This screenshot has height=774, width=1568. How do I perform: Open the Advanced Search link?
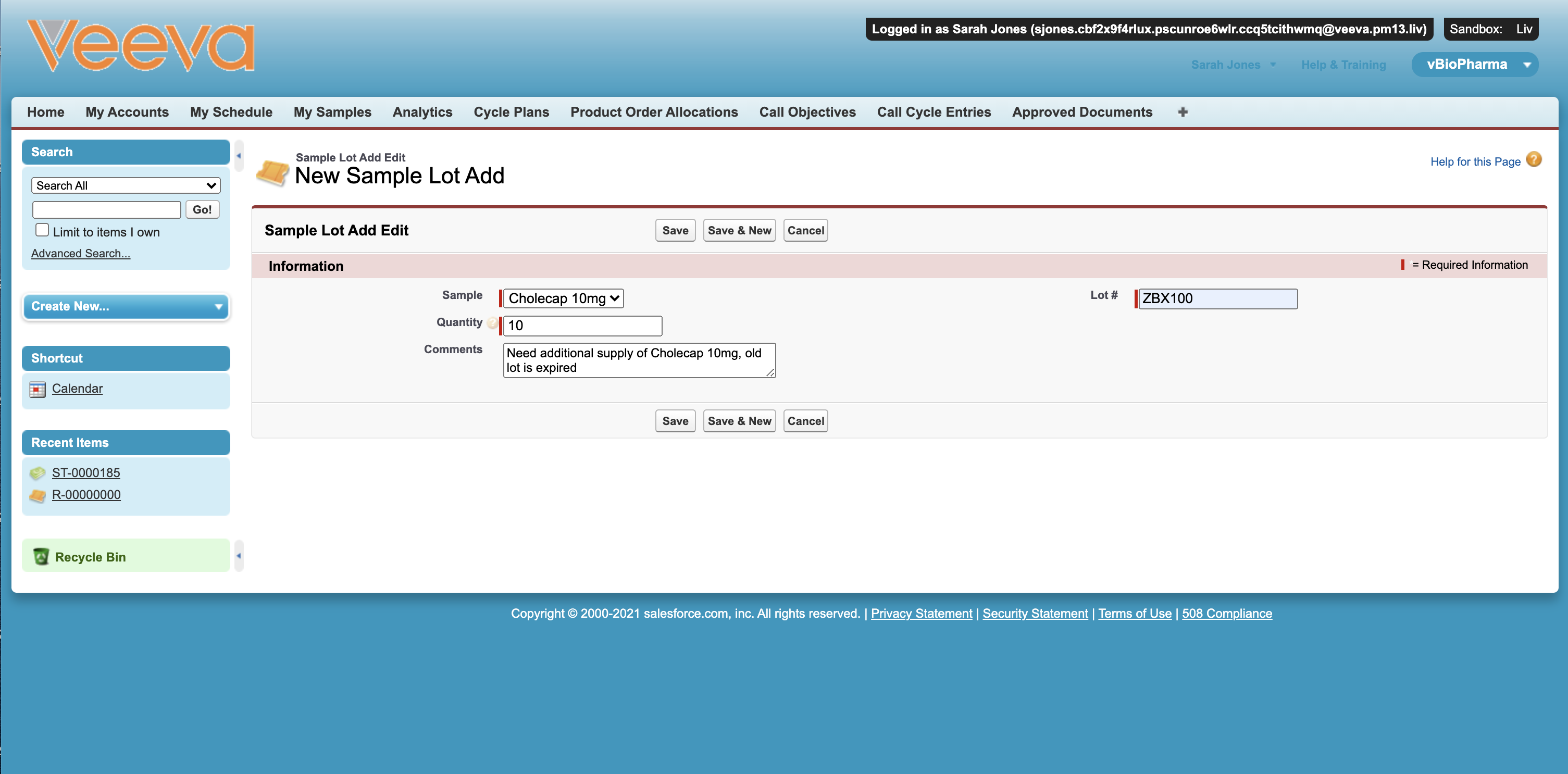pos(80,253)
